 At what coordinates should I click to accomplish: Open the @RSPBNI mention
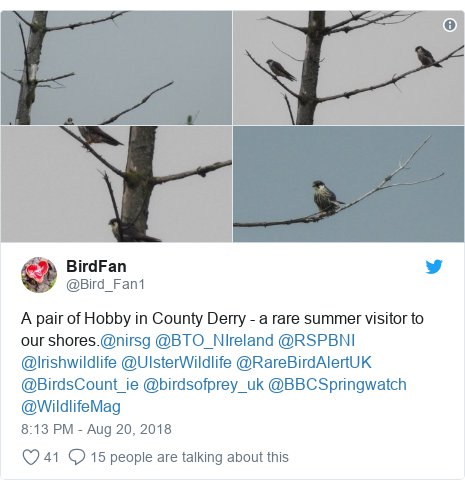[x=317, y=341]
